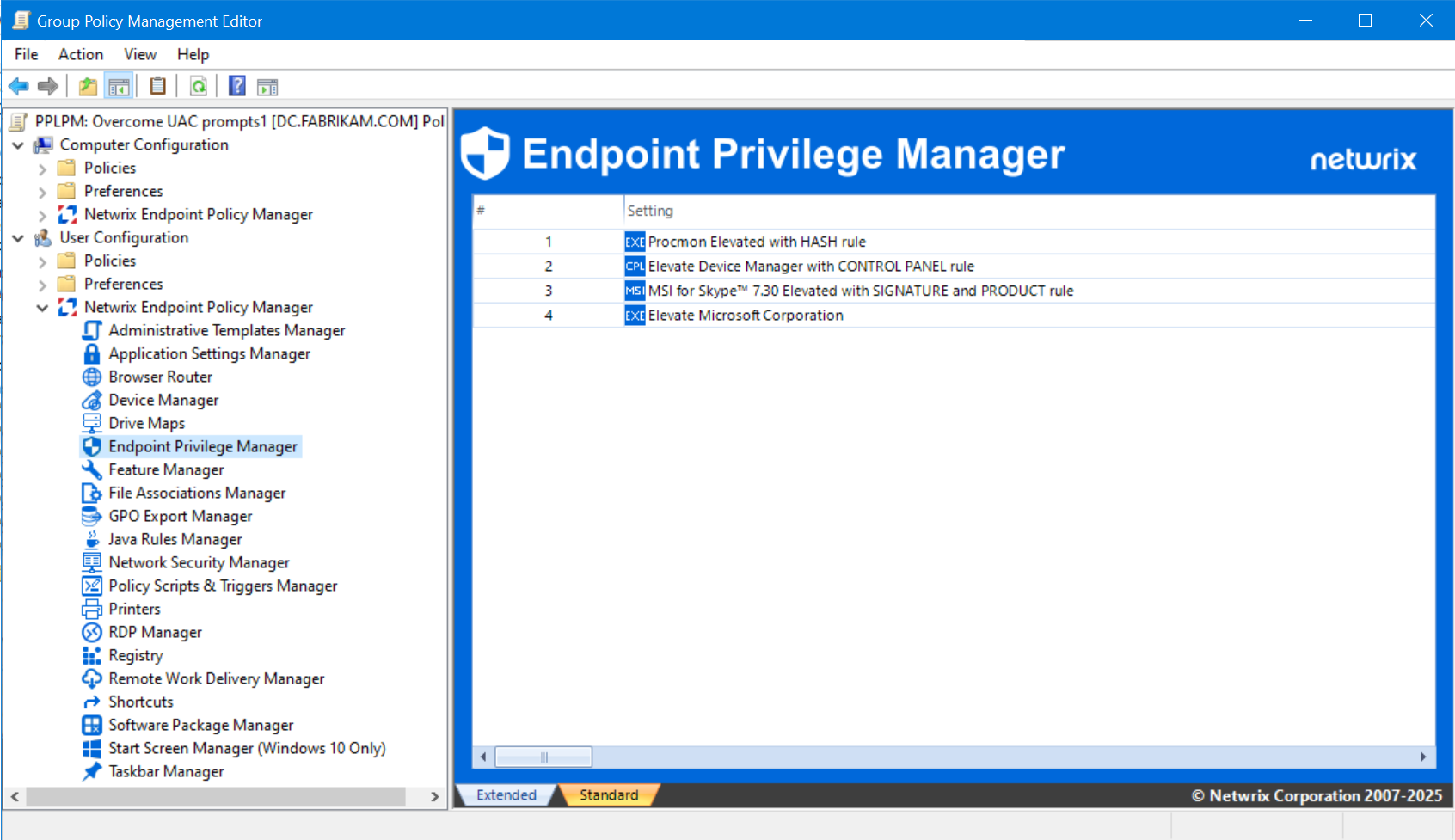Click the Show/Hide Action Pane icon
This screenshot has height=840, width=1455.
pyautogui.click(x=267, y=86)
